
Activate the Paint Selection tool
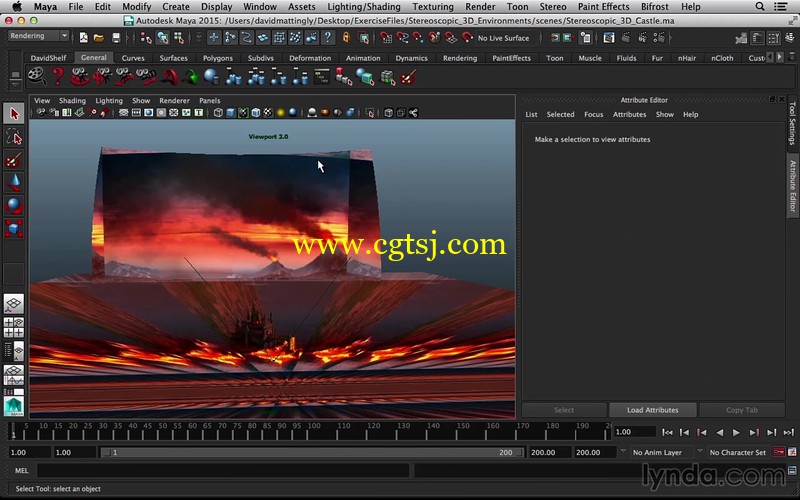point(14,160)
